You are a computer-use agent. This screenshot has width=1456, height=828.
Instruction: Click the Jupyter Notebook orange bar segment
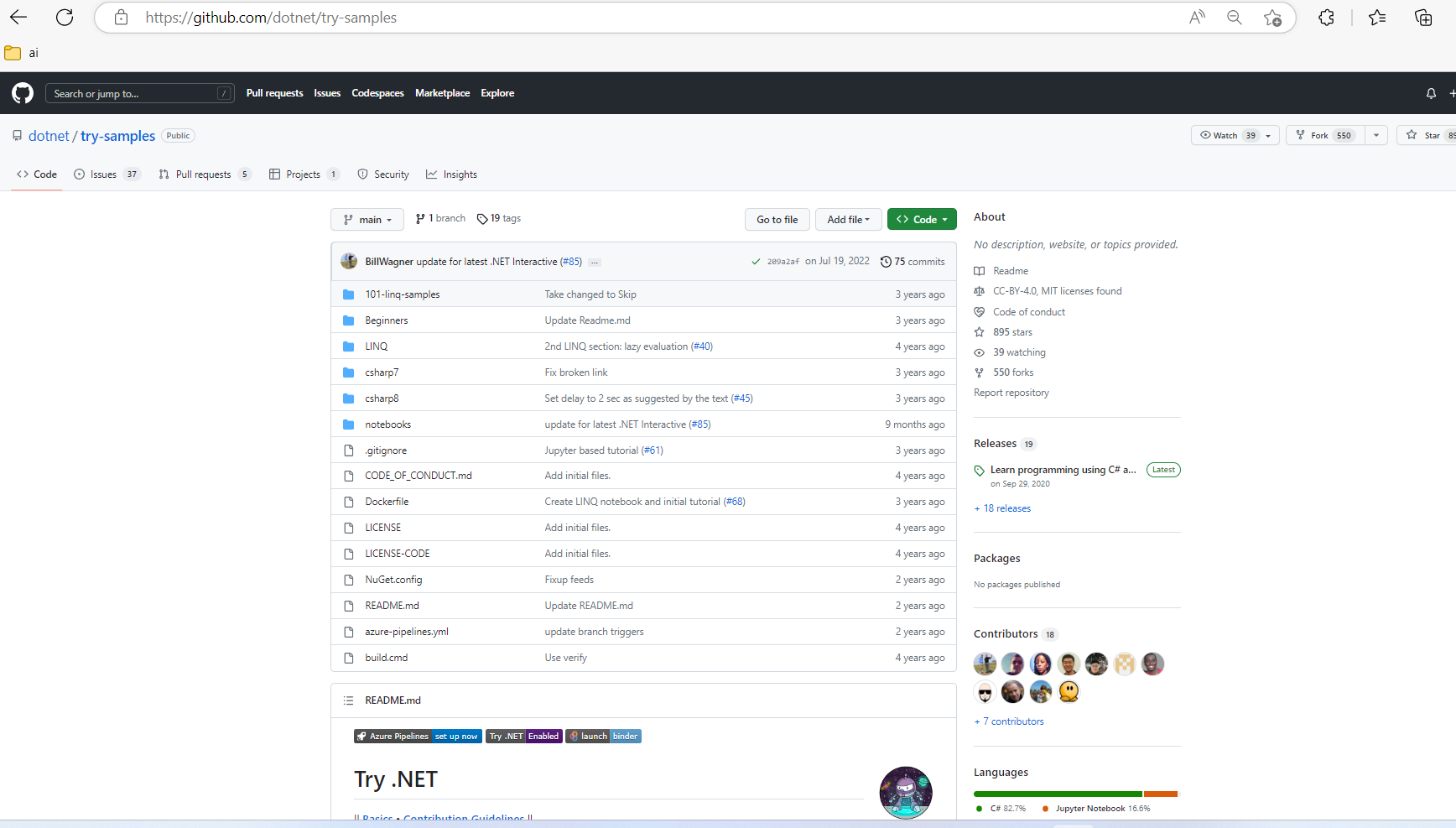1161,794
